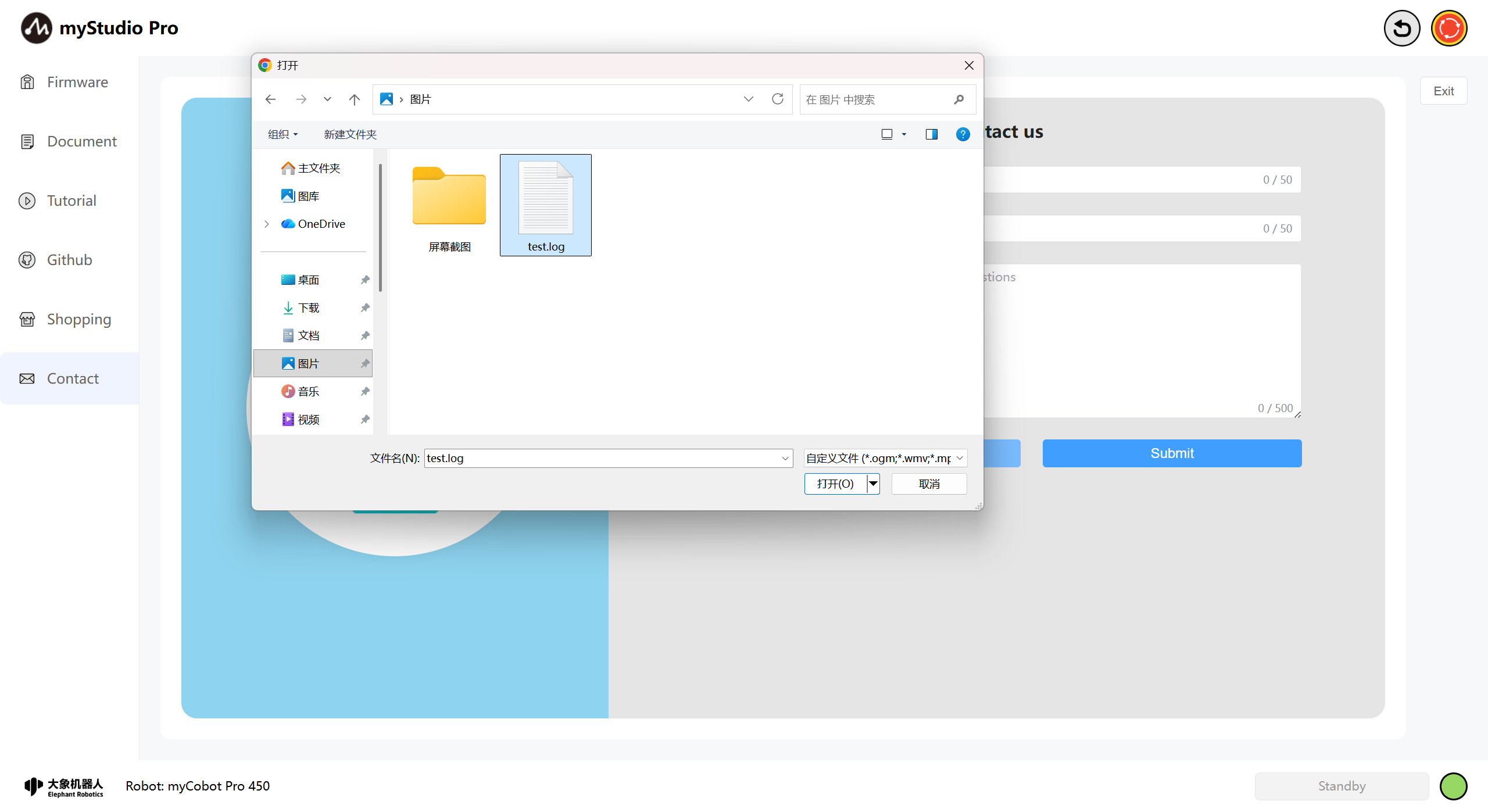Click the blue help question mark icon
This screenshot has height=812, width=1488.
[x=963, y=134]
